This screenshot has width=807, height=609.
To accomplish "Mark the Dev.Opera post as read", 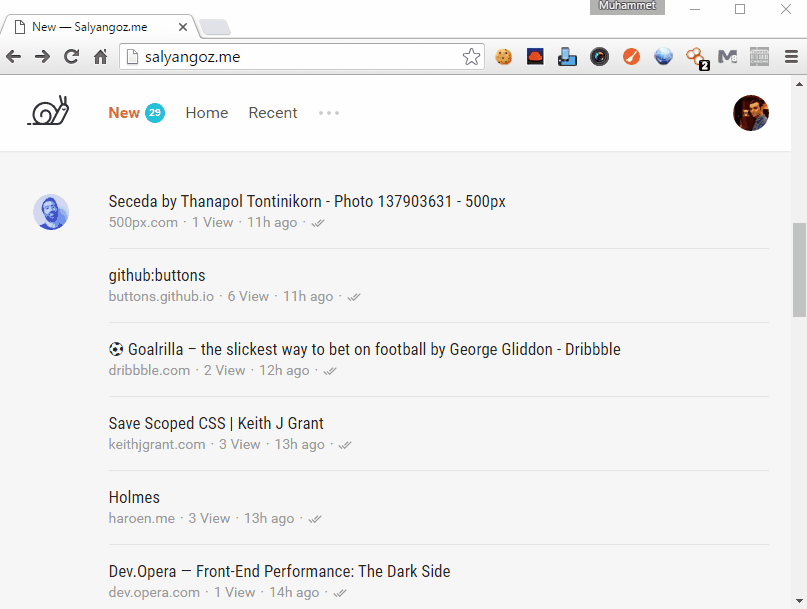I will (x=340, y=594).
